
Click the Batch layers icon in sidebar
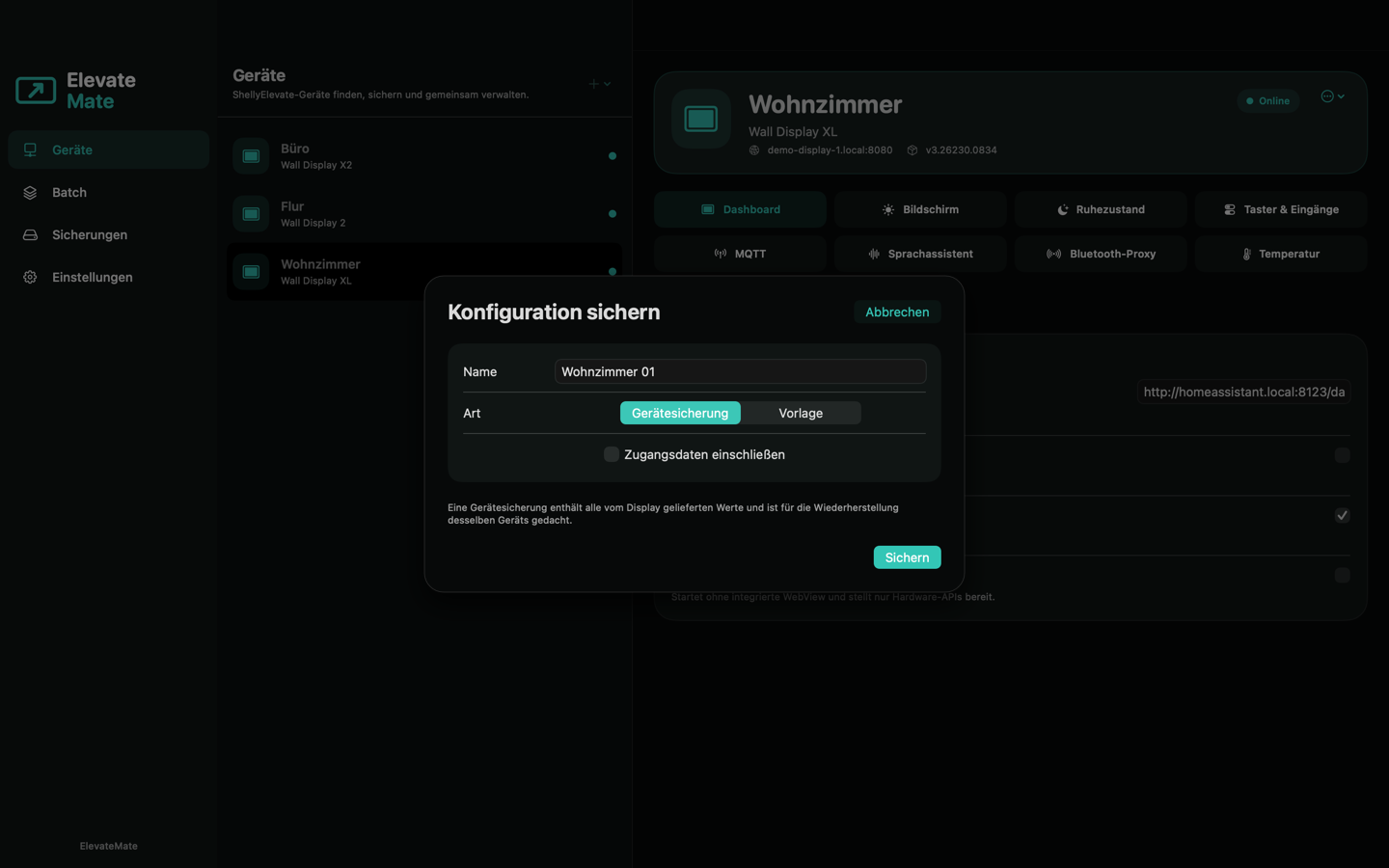click(30, 192)
